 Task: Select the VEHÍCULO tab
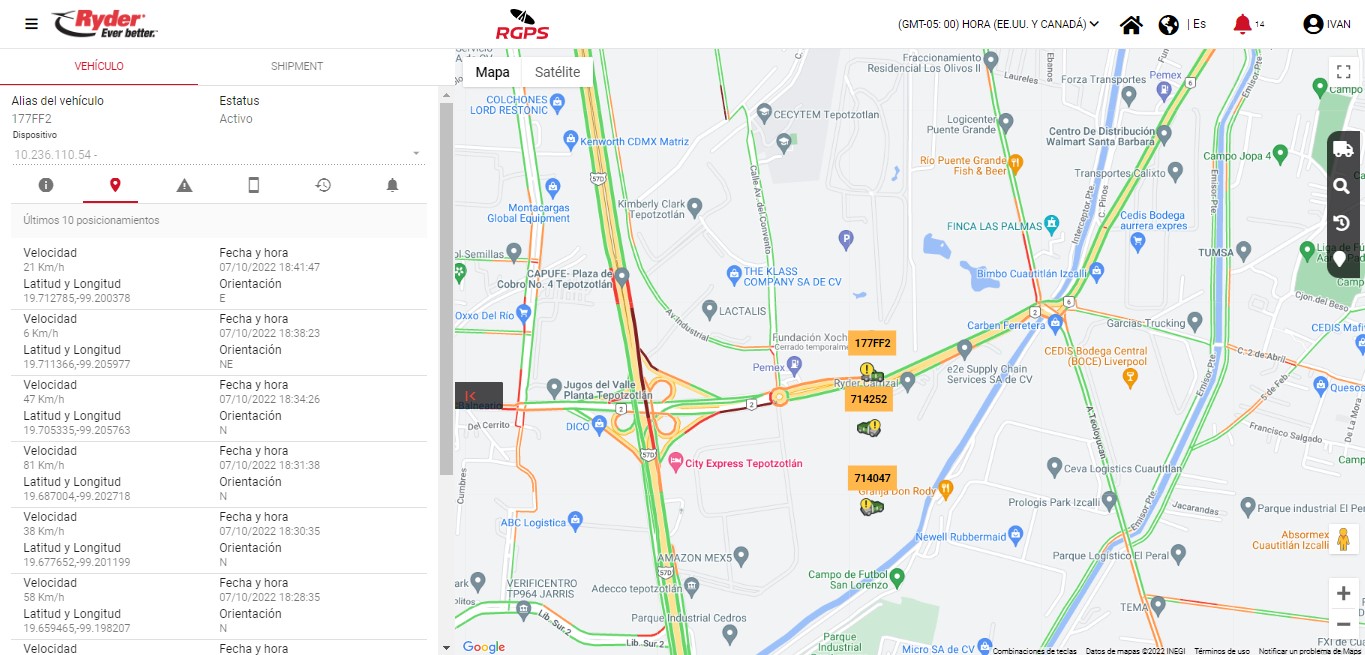pyautogui.click(x=99, y=66)
